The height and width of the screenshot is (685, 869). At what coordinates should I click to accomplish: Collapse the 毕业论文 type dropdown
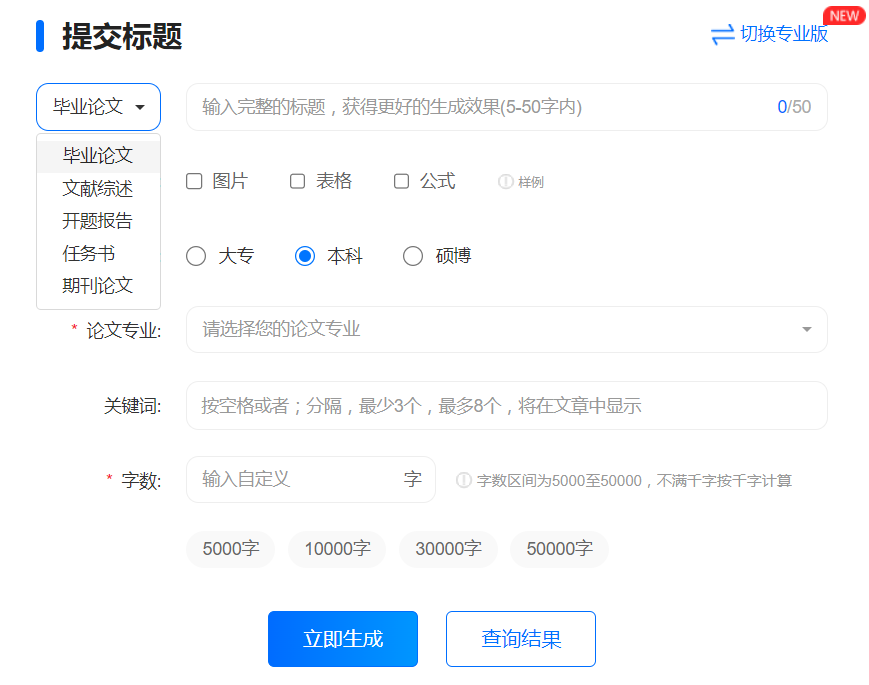pyautogui.click(x=97, y=107)
